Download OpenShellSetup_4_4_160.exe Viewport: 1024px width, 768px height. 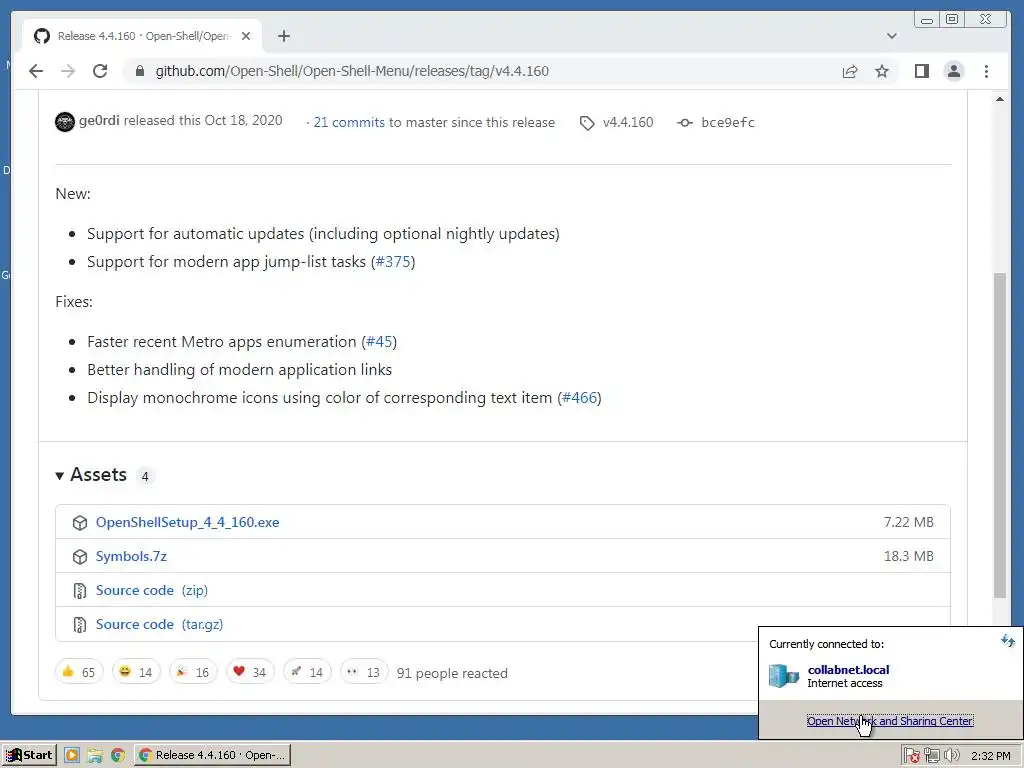point(187,522)
